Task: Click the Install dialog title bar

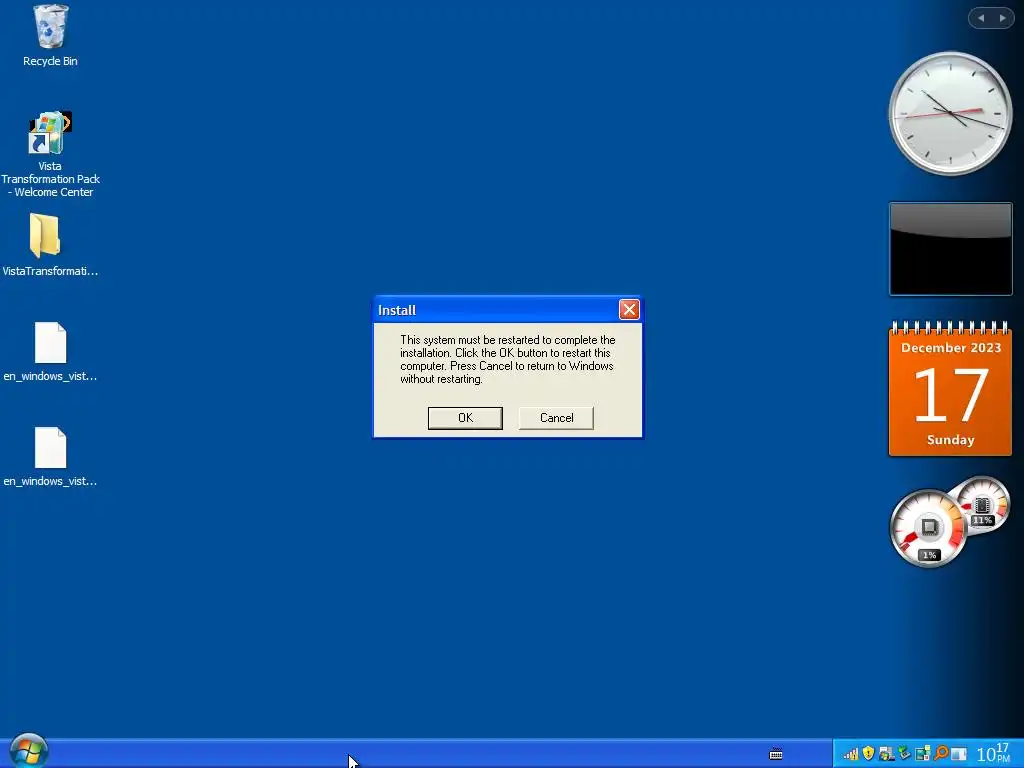Action: pyautogui.click(x=496, y=310)
